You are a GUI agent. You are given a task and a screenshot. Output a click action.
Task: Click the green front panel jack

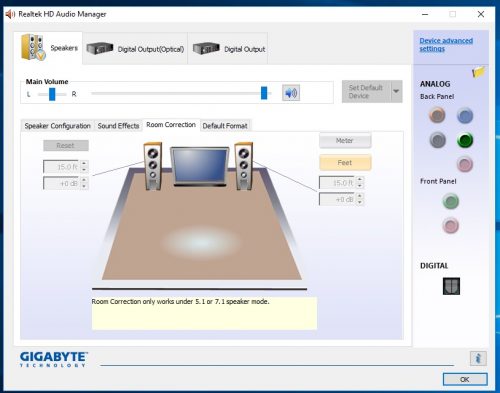[x=451, y=201]
